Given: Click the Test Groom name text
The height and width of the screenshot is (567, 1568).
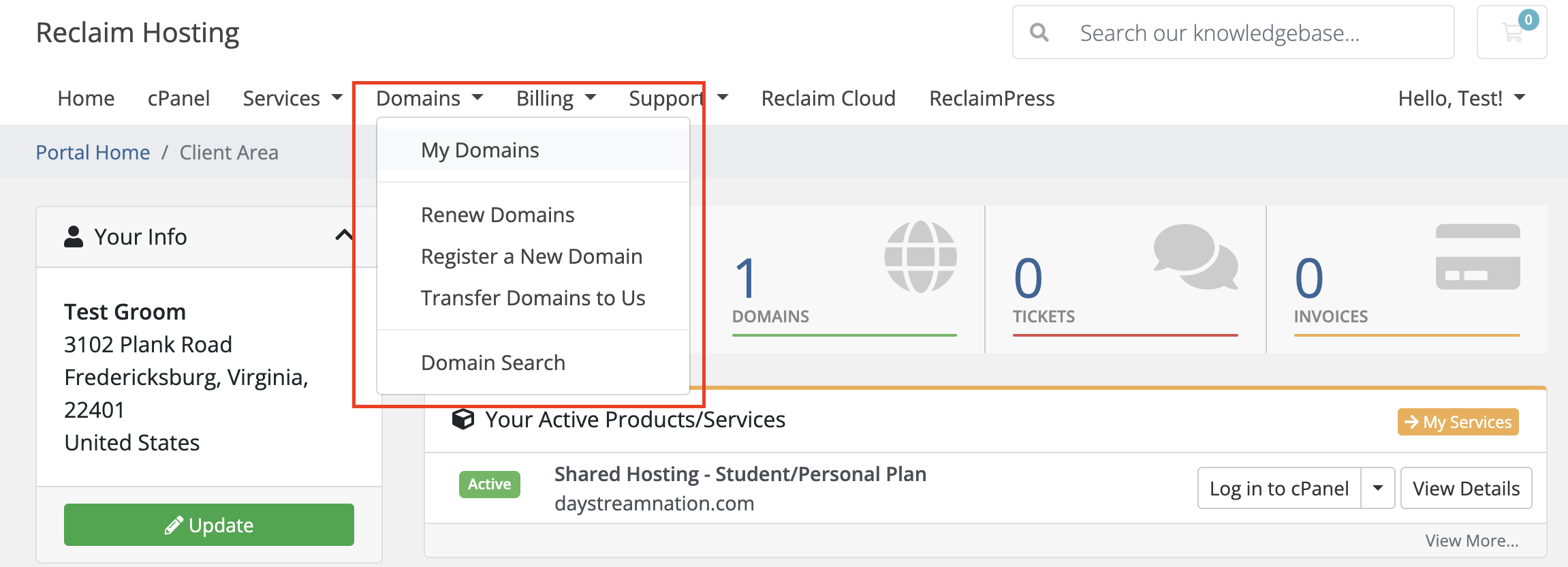Looking at the screenshot, I should click(125, 311).
